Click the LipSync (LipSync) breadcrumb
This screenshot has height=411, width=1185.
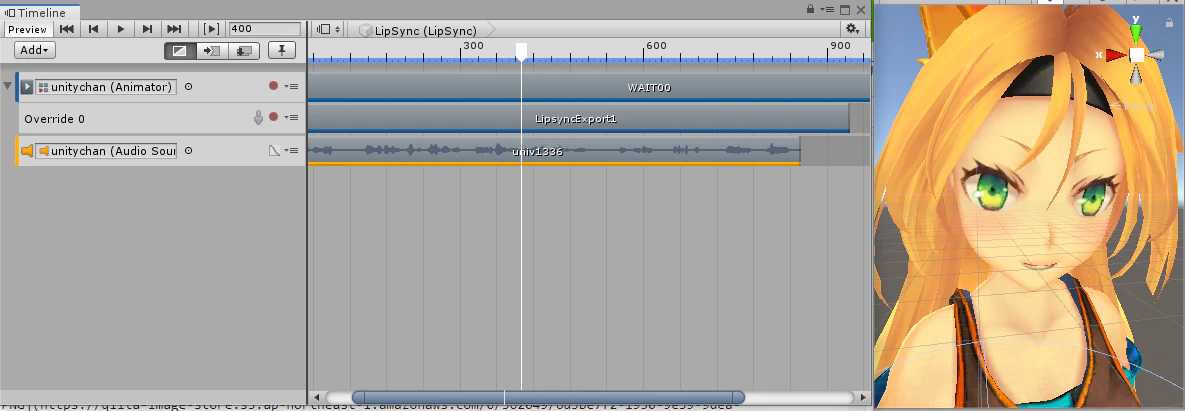tap(418, 30)
